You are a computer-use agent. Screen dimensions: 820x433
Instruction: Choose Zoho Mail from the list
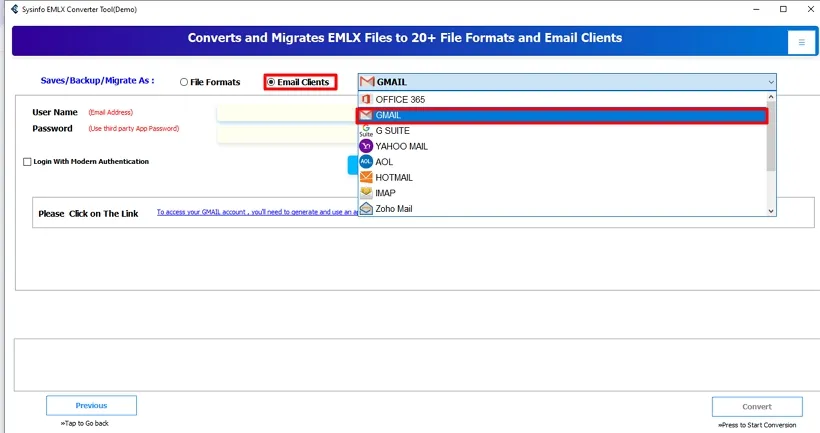(562, 209)
